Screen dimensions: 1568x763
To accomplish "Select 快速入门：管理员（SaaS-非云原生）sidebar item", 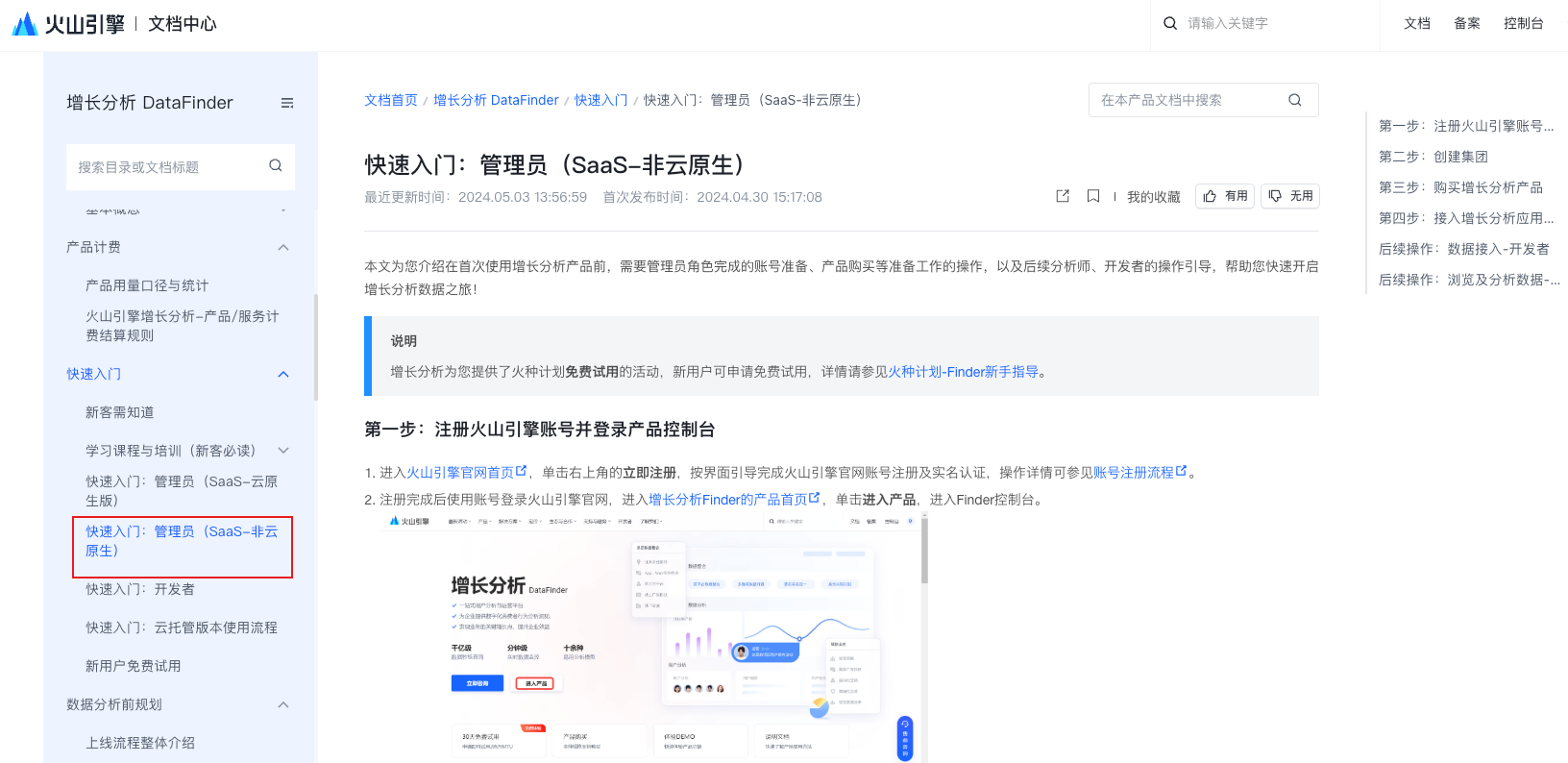I will tap(182, 541).
